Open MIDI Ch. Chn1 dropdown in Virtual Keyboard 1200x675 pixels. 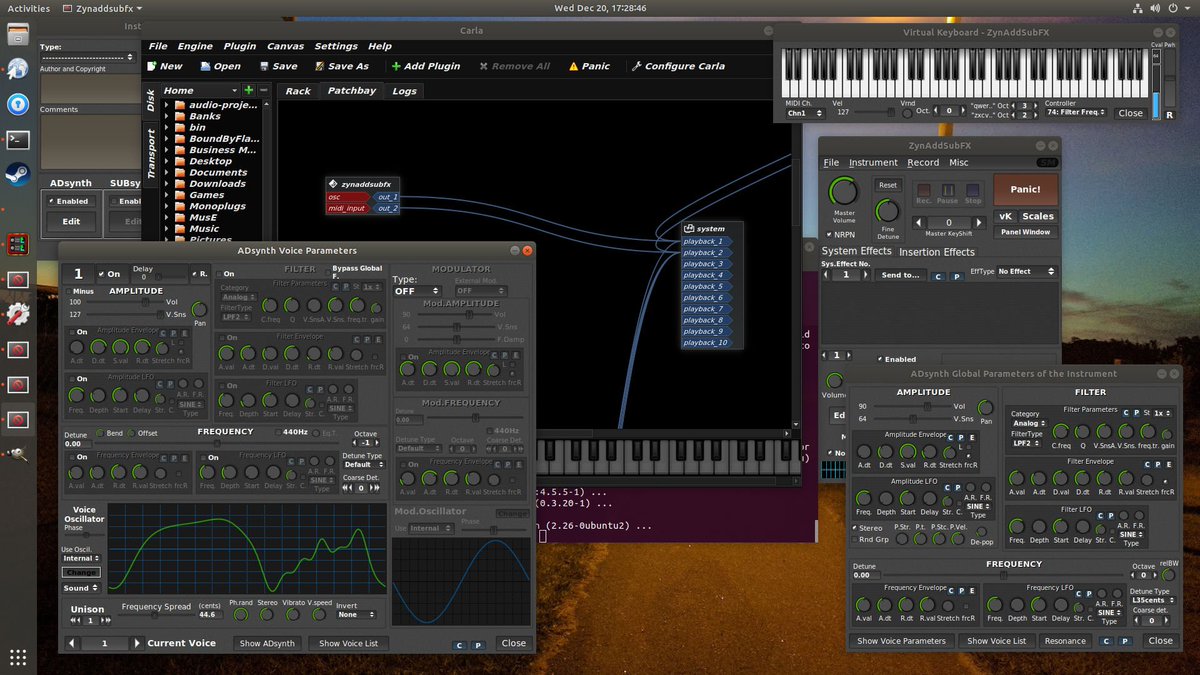tap(805, 113)
